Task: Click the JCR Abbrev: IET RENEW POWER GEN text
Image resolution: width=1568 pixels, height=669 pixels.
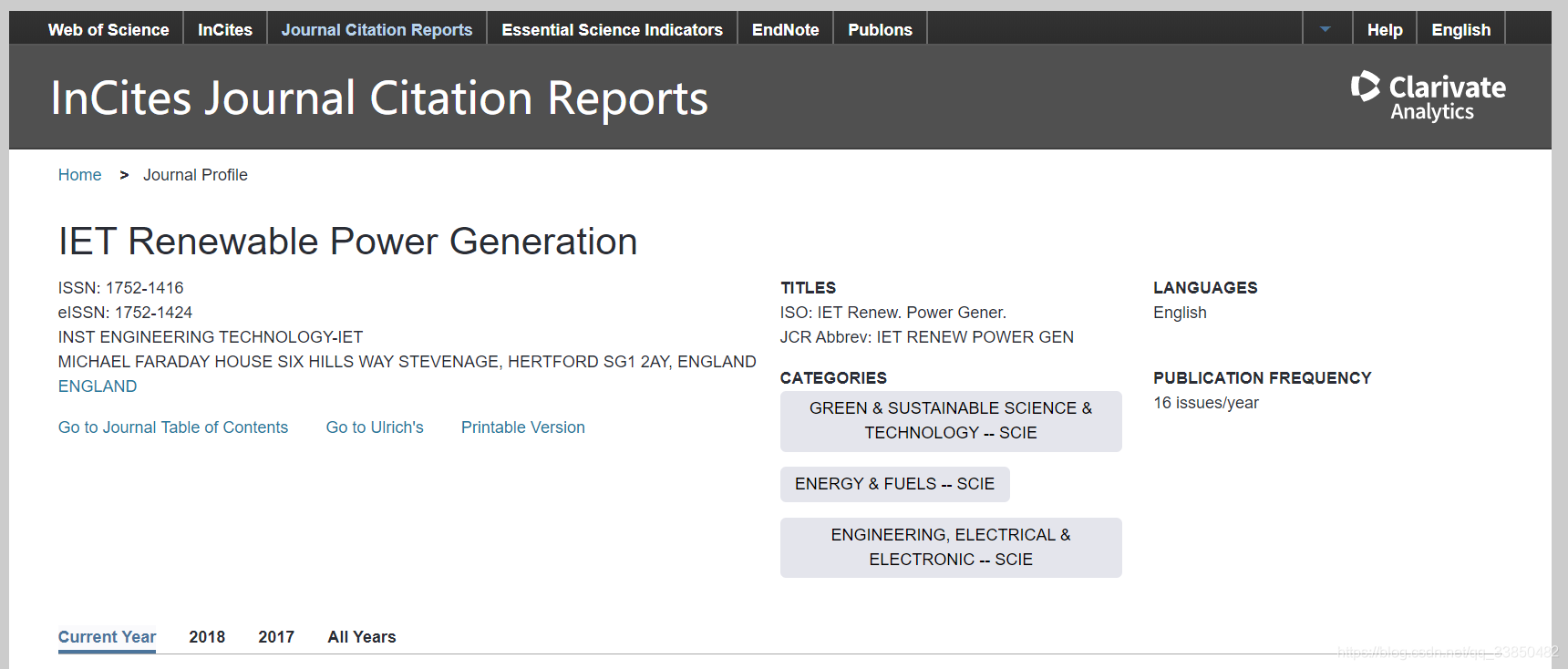Action: click(x=927, y=337)
